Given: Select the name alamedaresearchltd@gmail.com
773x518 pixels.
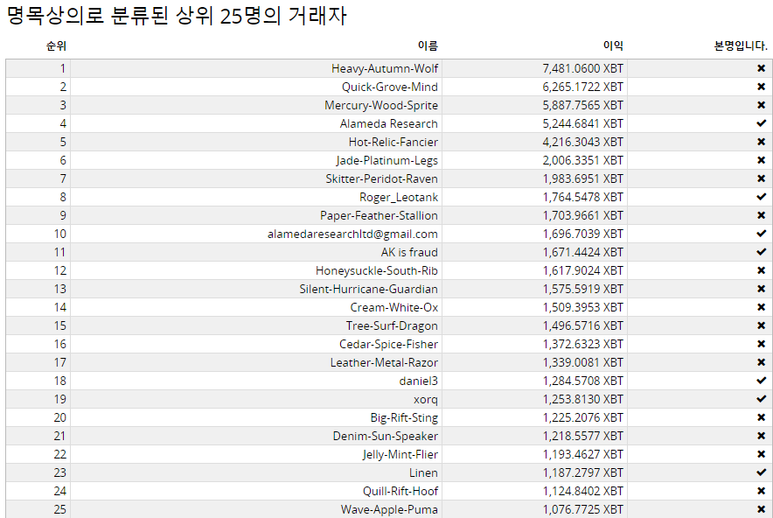Looking at the screenshot, I should coord(352,234).
